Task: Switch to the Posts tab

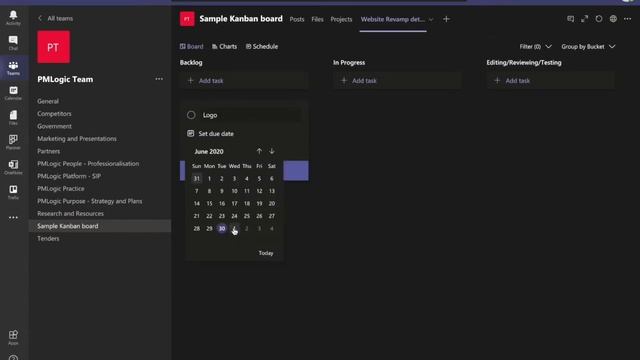Action: point(297,19)
